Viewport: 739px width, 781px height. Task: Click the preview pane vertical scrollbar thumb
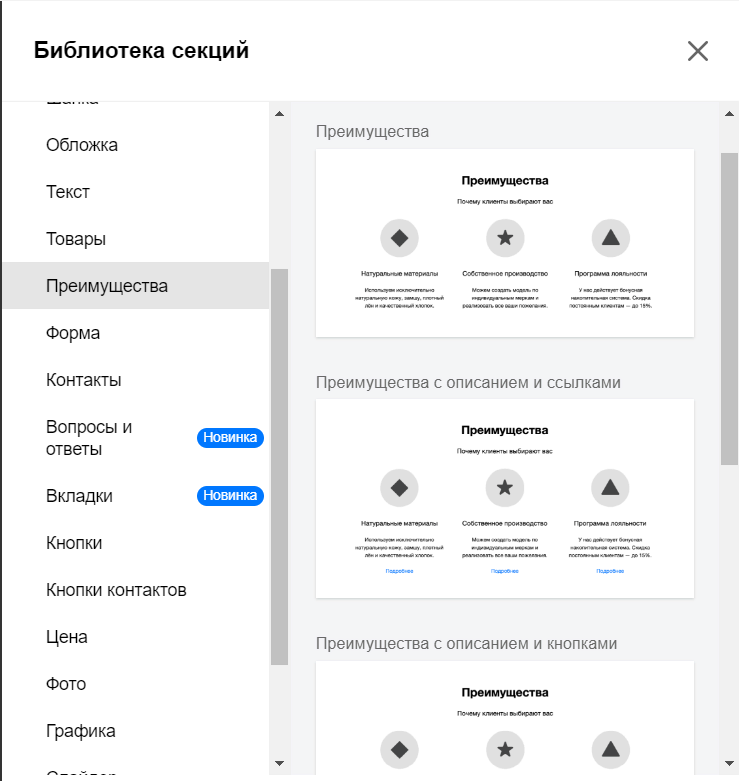[x=729, y=309]
